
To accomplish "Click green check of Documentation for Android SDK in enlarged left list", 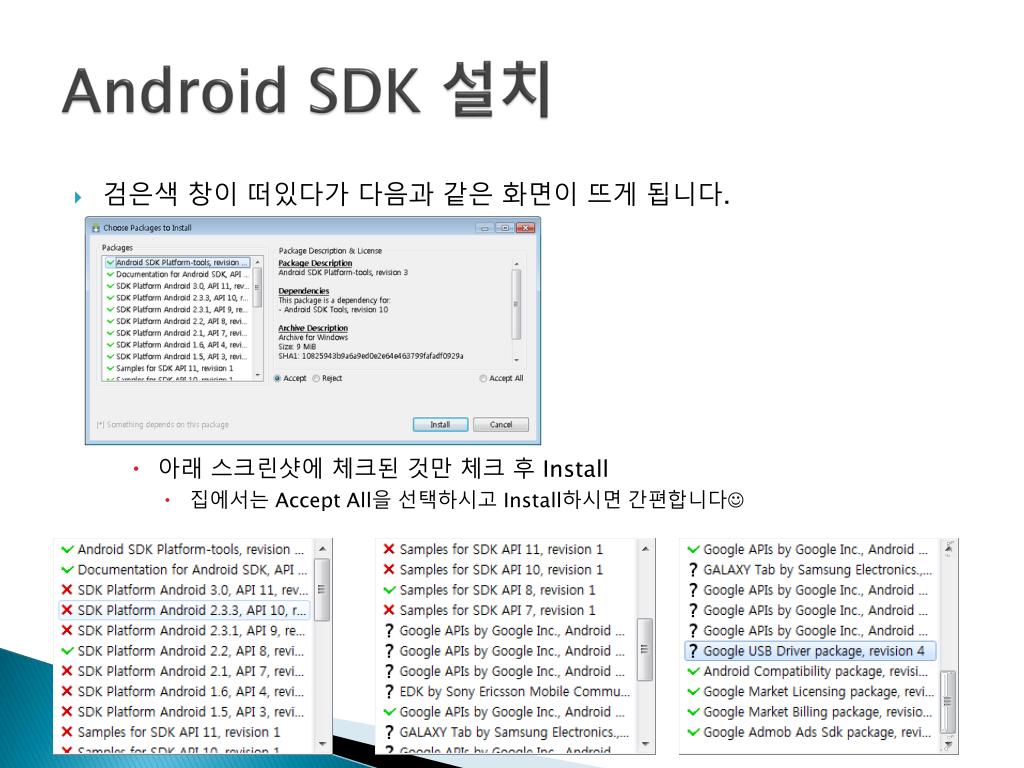I will coord(67,570).
